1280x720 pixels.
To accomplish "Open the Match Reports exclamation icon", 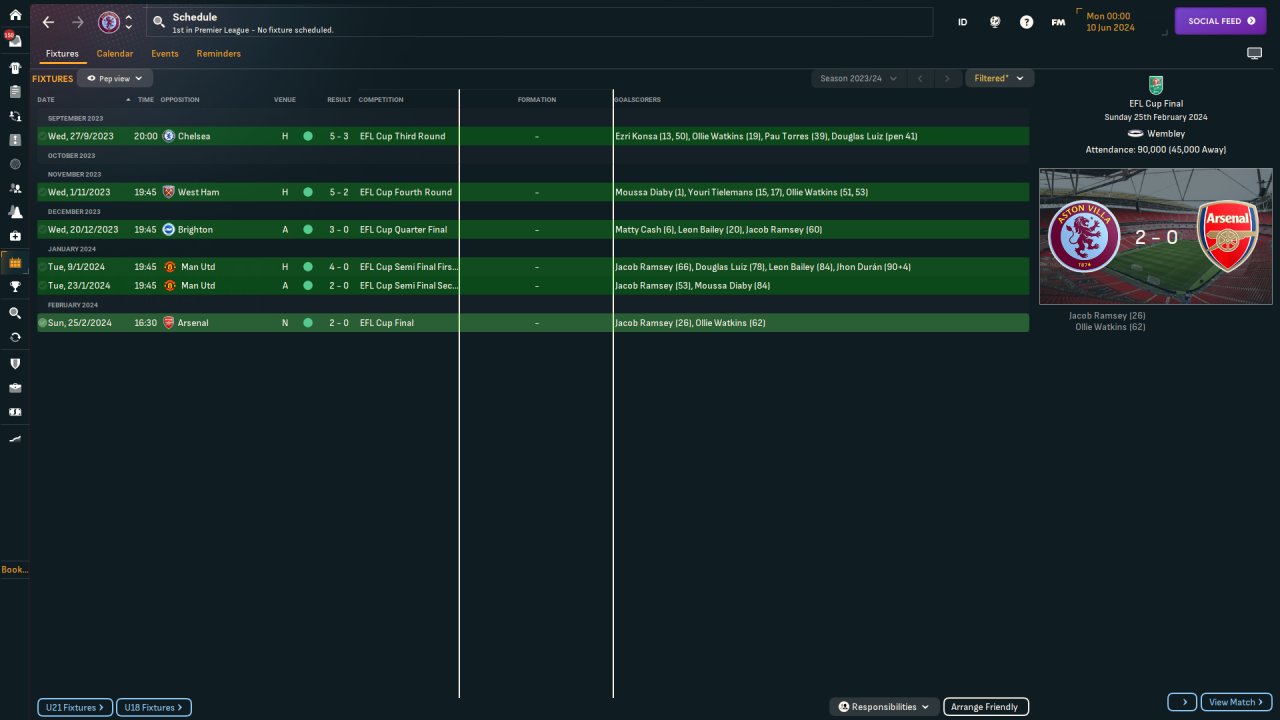I will 15,140.
